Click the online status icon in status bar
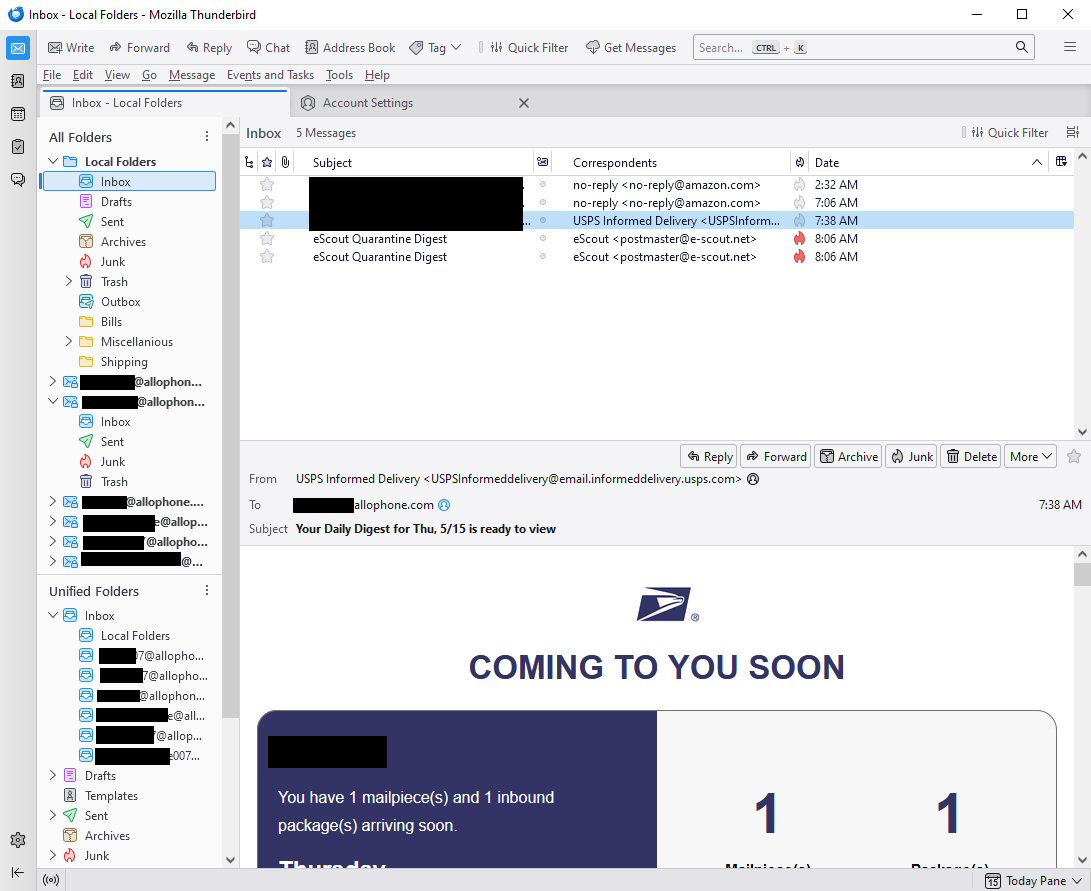 (x=51, y=880)
